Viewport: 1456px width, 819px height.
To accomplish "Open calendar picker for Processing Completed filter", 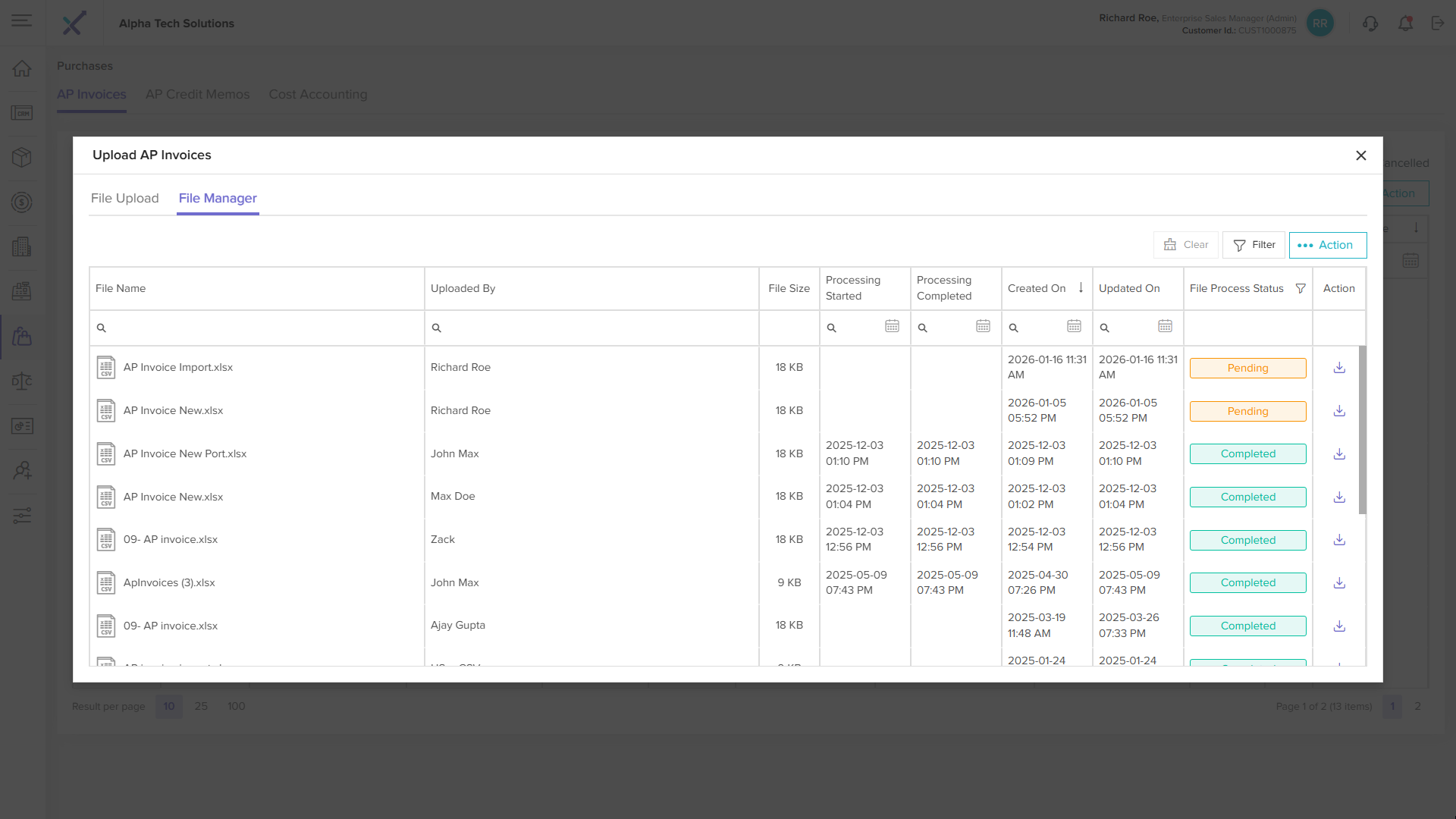I will pyautogui.click(x=983, y=327).
